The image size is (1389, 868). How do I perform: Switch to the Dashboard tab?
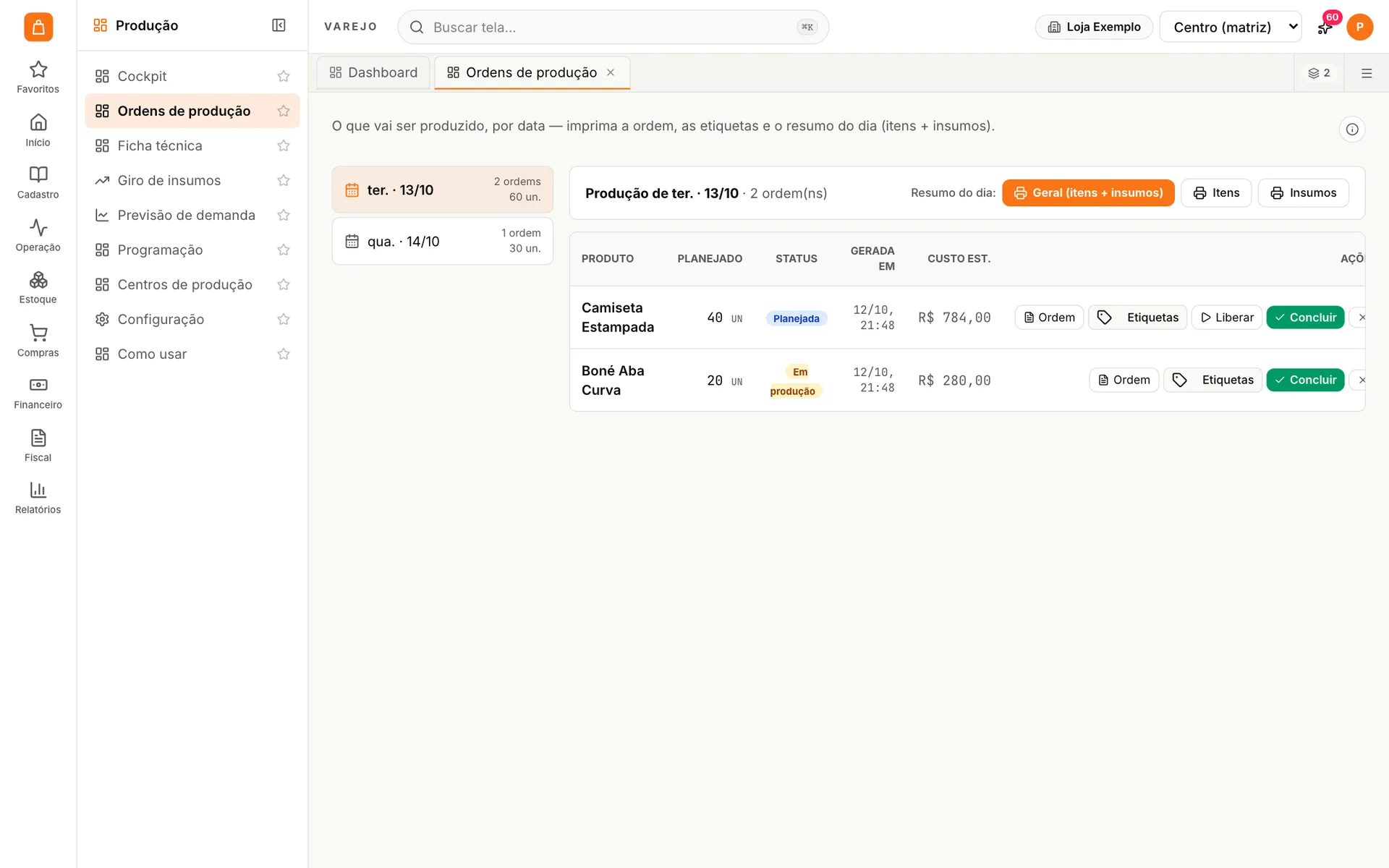coord(373,72)
